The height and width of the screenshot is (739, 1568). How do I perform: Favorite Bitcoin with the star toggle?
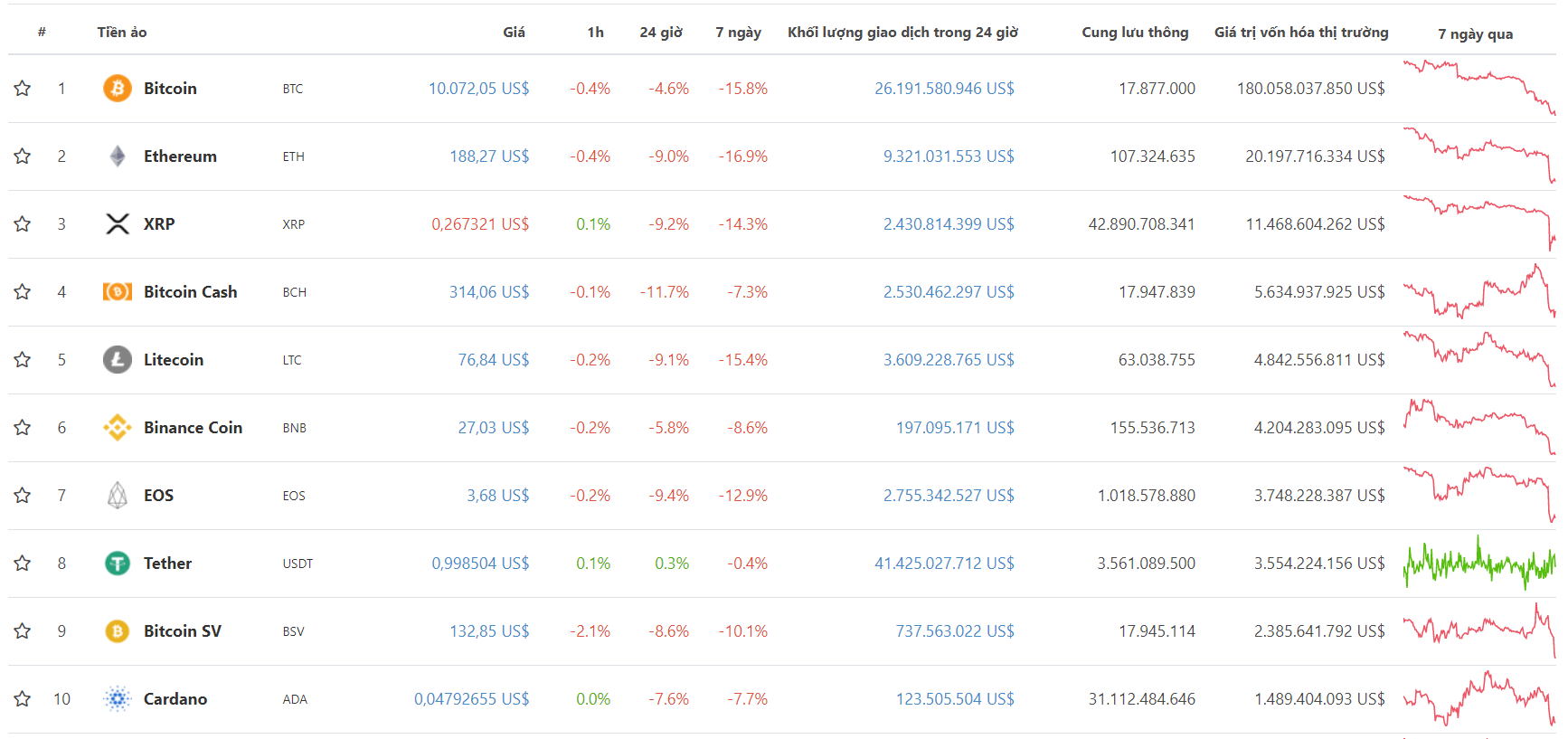(23, 88)
